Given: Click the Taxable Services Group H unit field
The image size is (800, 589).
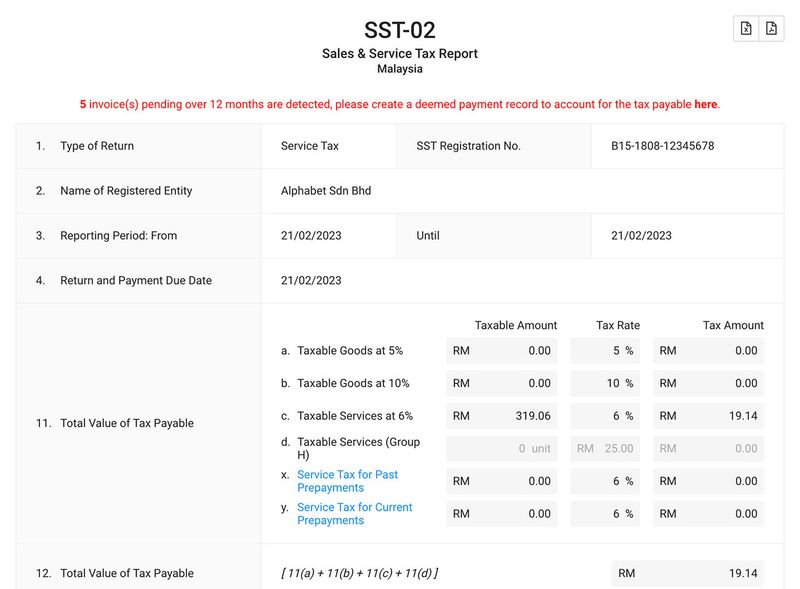Looking at the screenshot, I should [503, 448].
